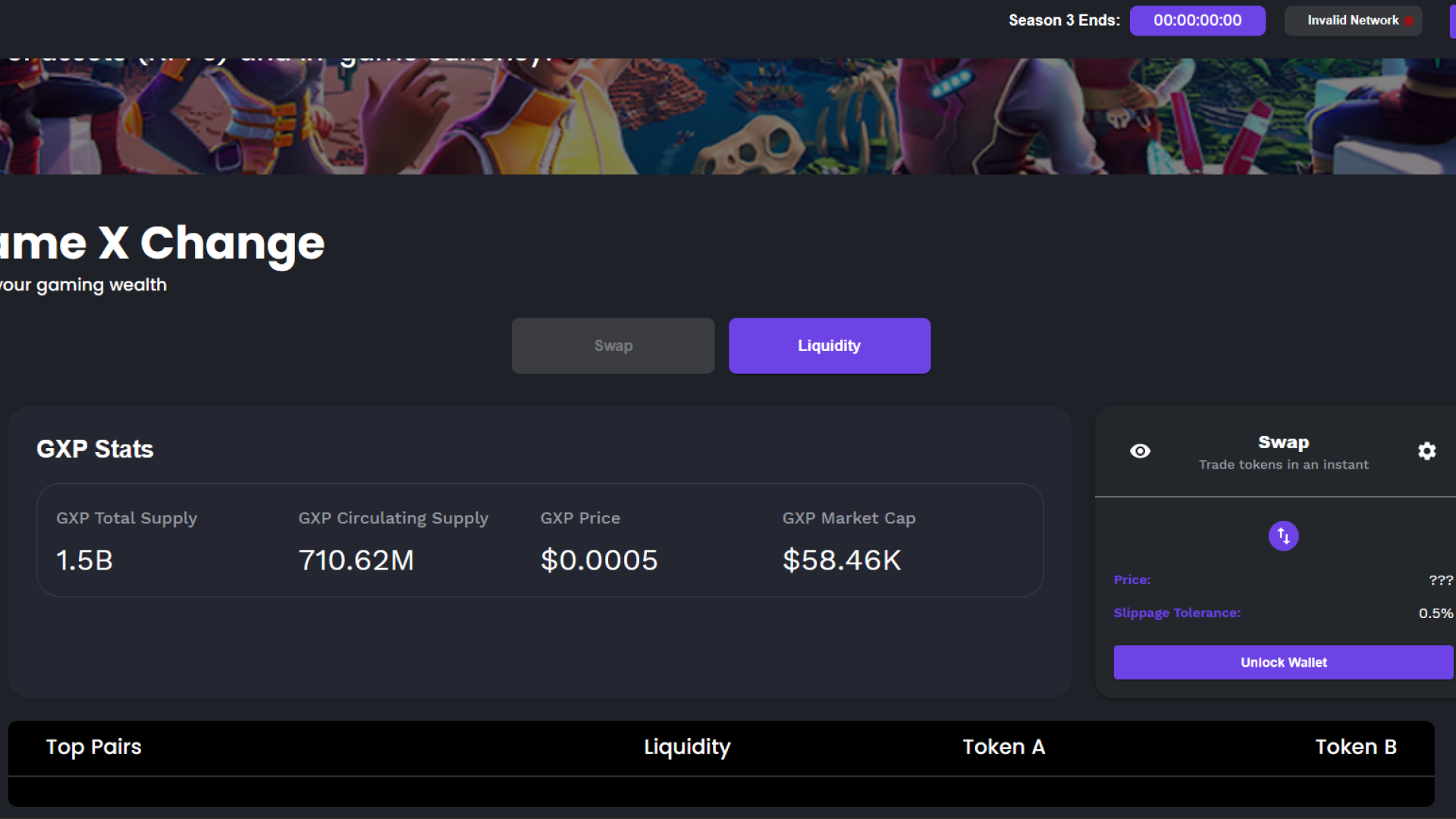Sort pairs by Liquidity column
1456x819 pixels.
pos(687,747)
